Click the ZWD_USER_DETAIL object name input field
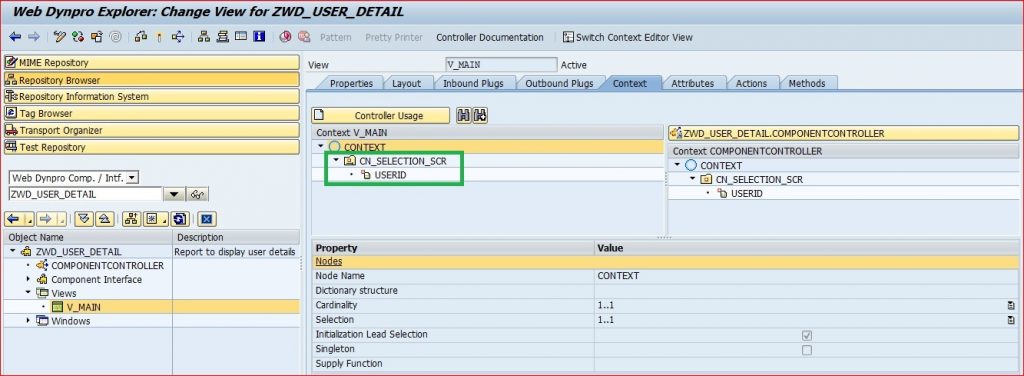 [x=86, y=195]
